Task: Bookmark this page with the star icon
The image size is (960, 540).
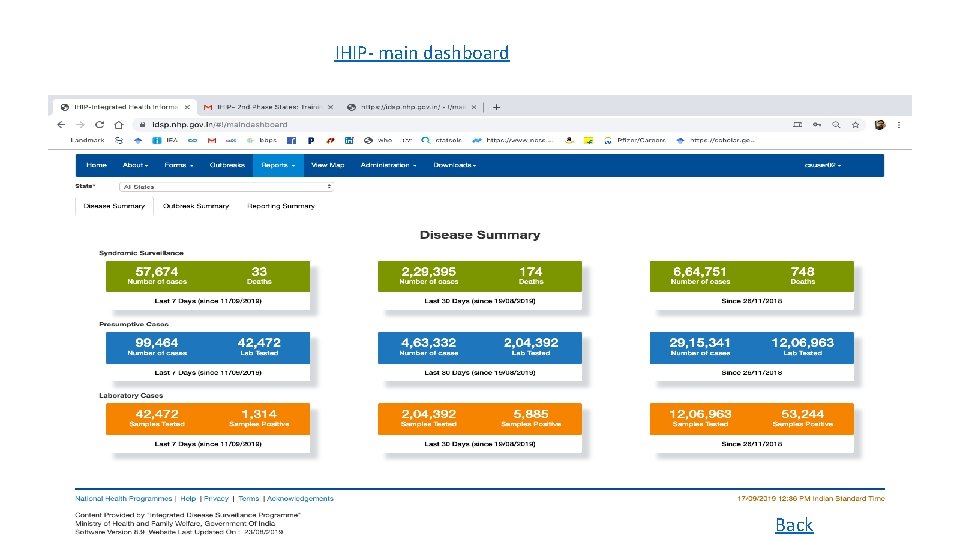Action: [x=855, y=125]
